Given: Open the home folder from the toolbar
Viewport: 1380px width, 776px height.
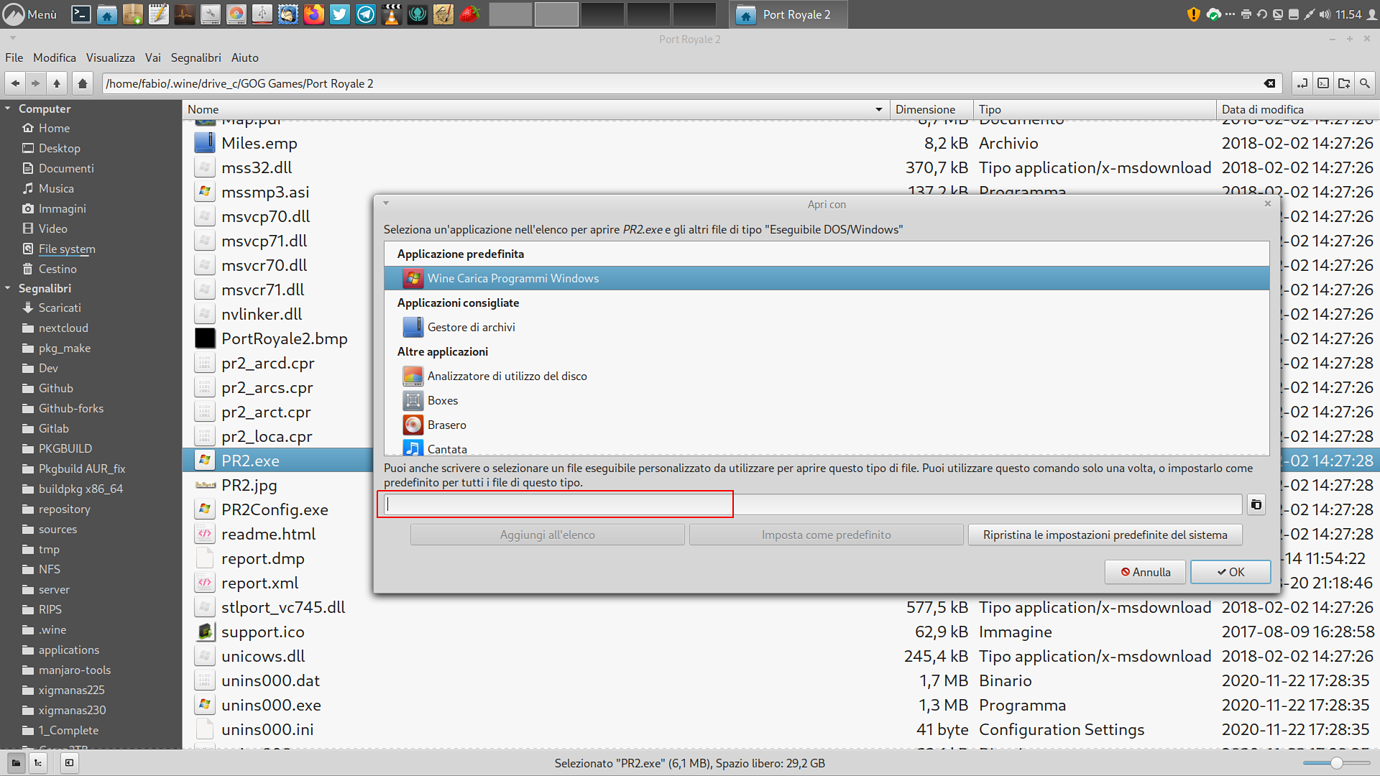Looking at the screenshot, I should [83, 84].
